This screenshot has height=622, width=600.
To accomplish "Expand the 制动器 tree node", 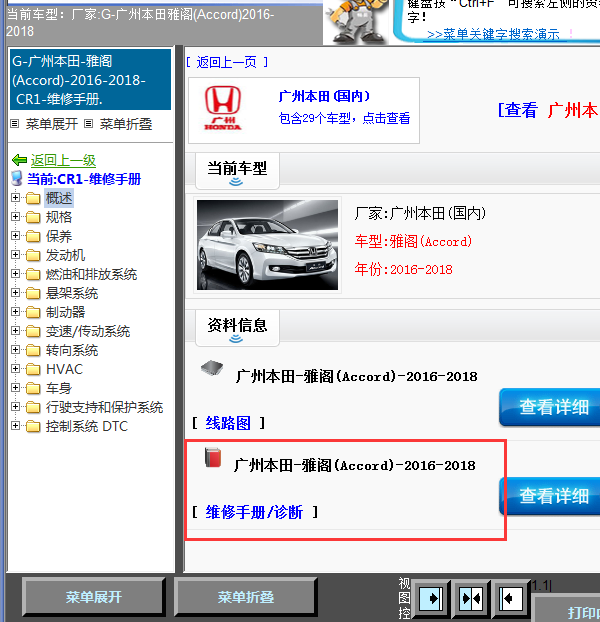I will coord(15,312).
